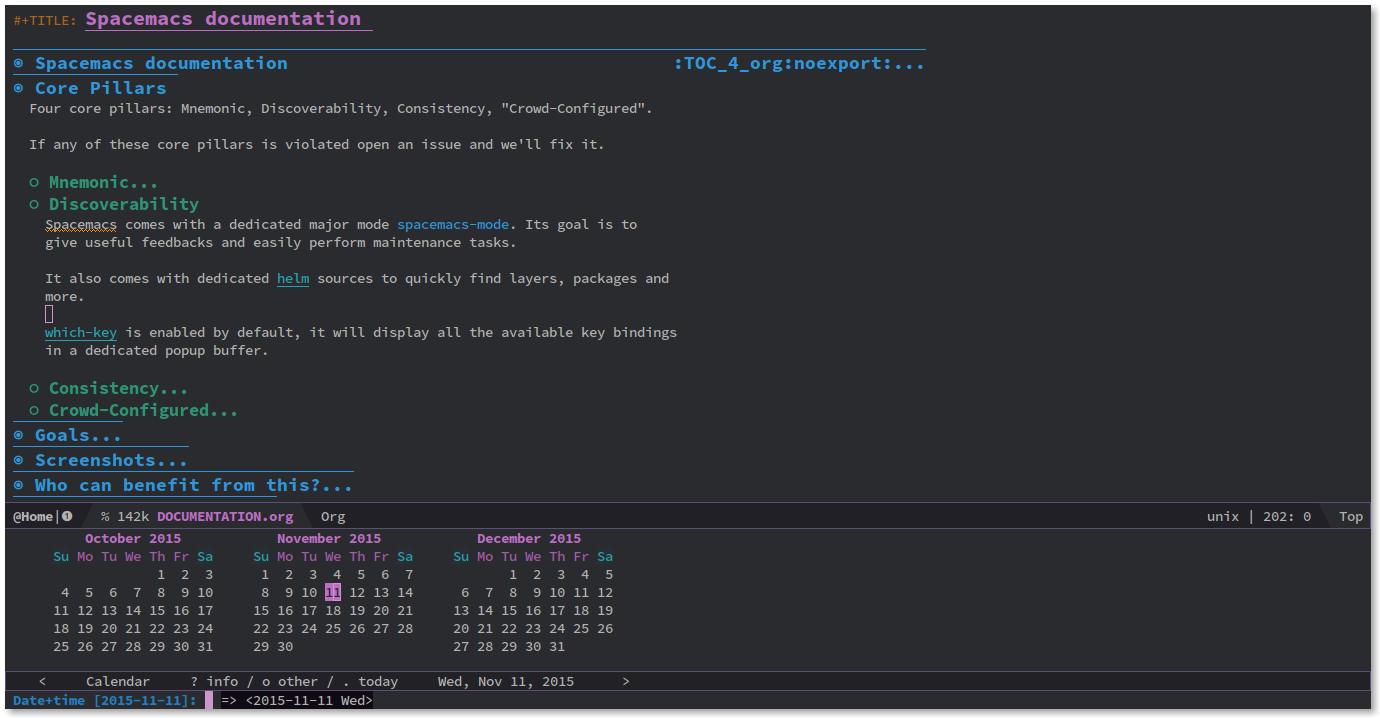Follow the which-key link

[x=81, y=332]
